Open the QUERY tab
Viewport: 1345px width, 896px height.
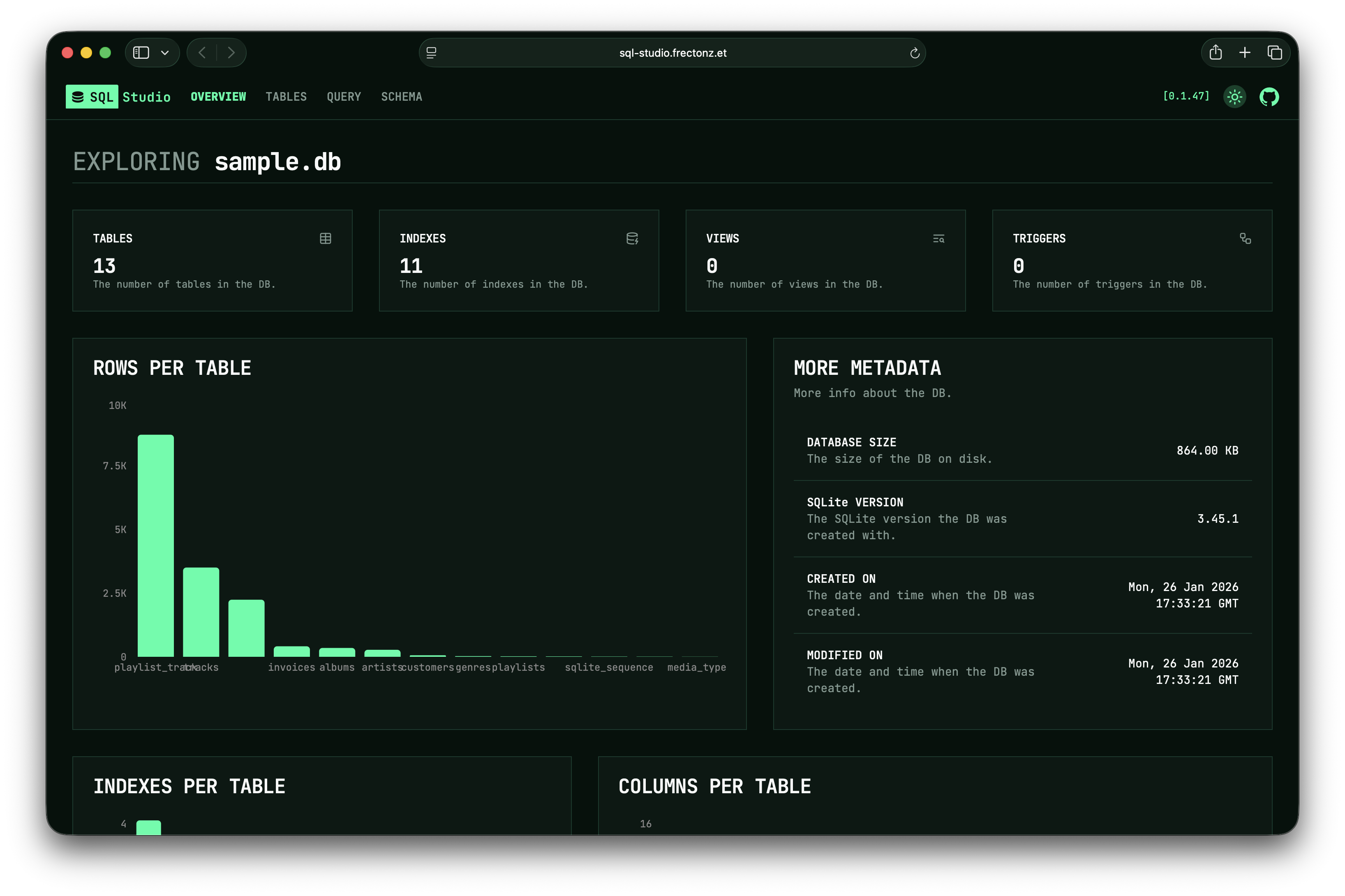click(343, 97)
